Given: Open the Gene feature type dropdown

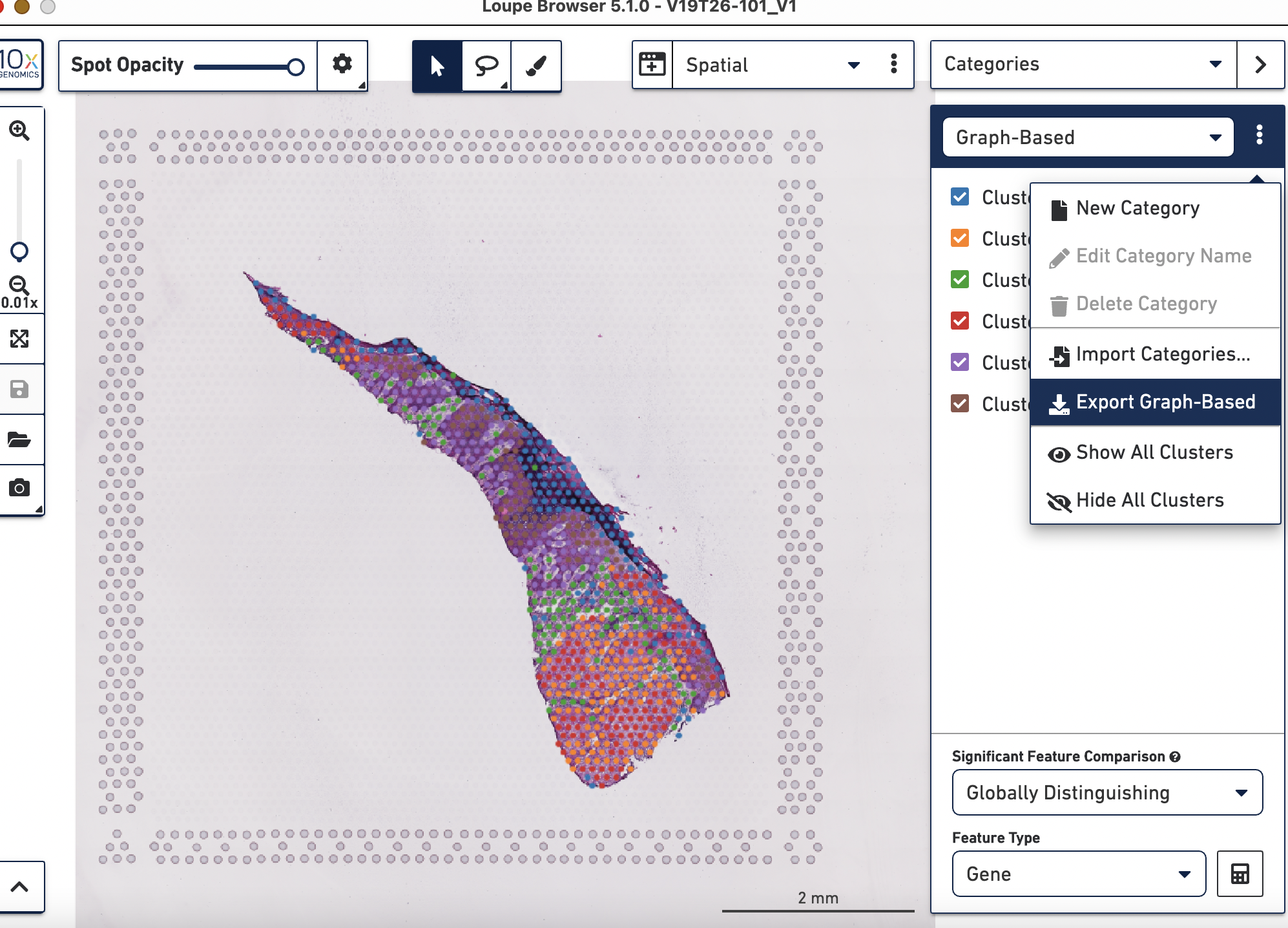Looking at the screenshot, I should [1079, 874].
